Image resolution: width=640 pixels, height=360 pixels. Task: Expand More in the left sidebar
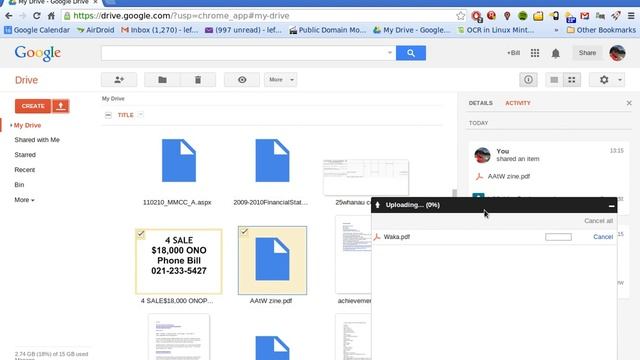(24, 200)
